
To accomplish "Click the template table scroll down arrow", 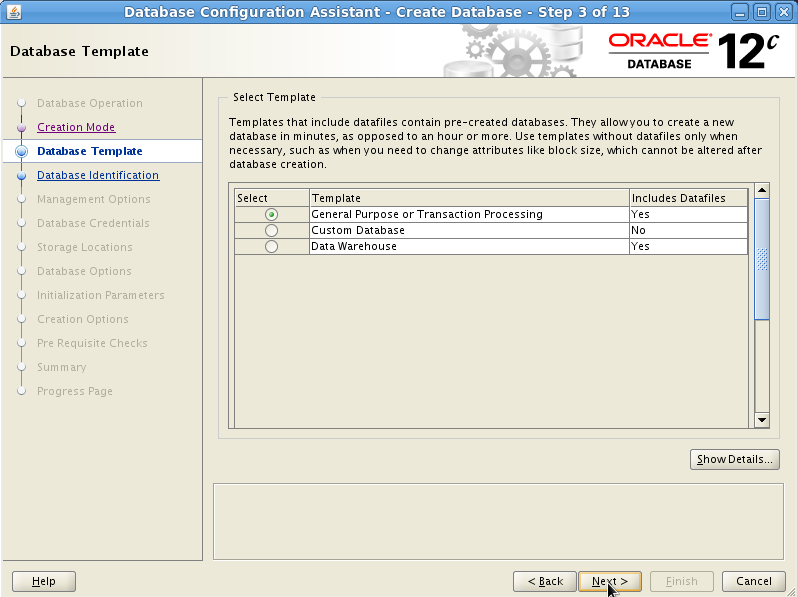I will pyautogui.click(x=762, y=420).
